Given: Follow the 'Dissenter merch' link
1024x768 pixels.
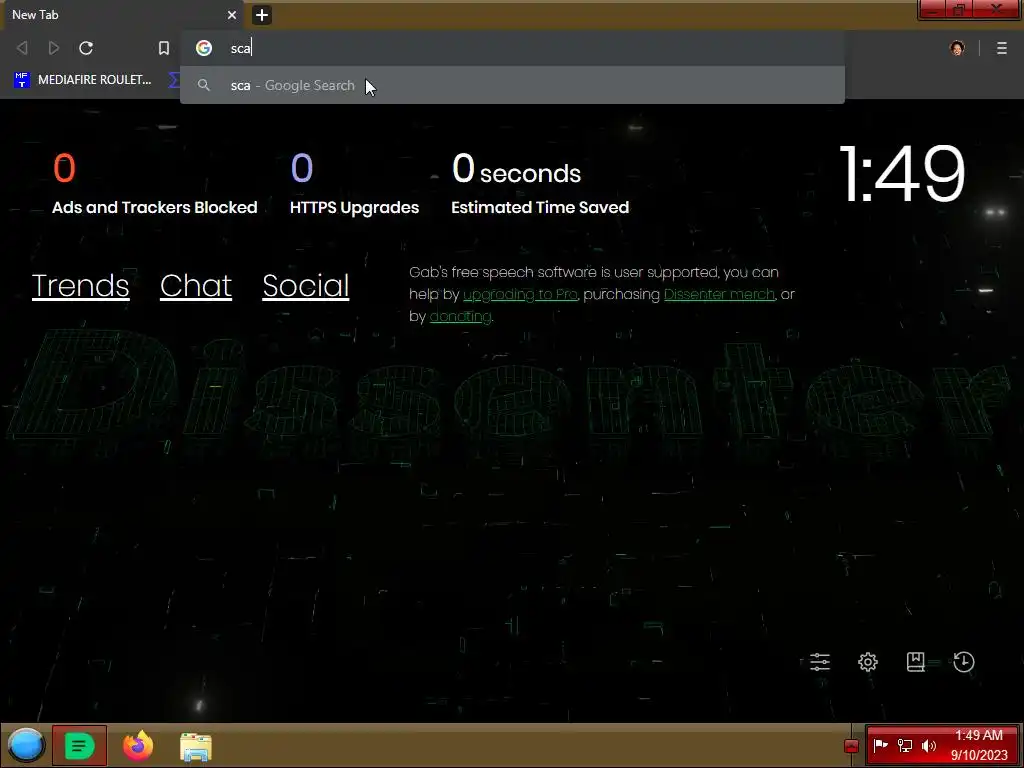Looking at the screenshot, I should [x=719, y=295].
